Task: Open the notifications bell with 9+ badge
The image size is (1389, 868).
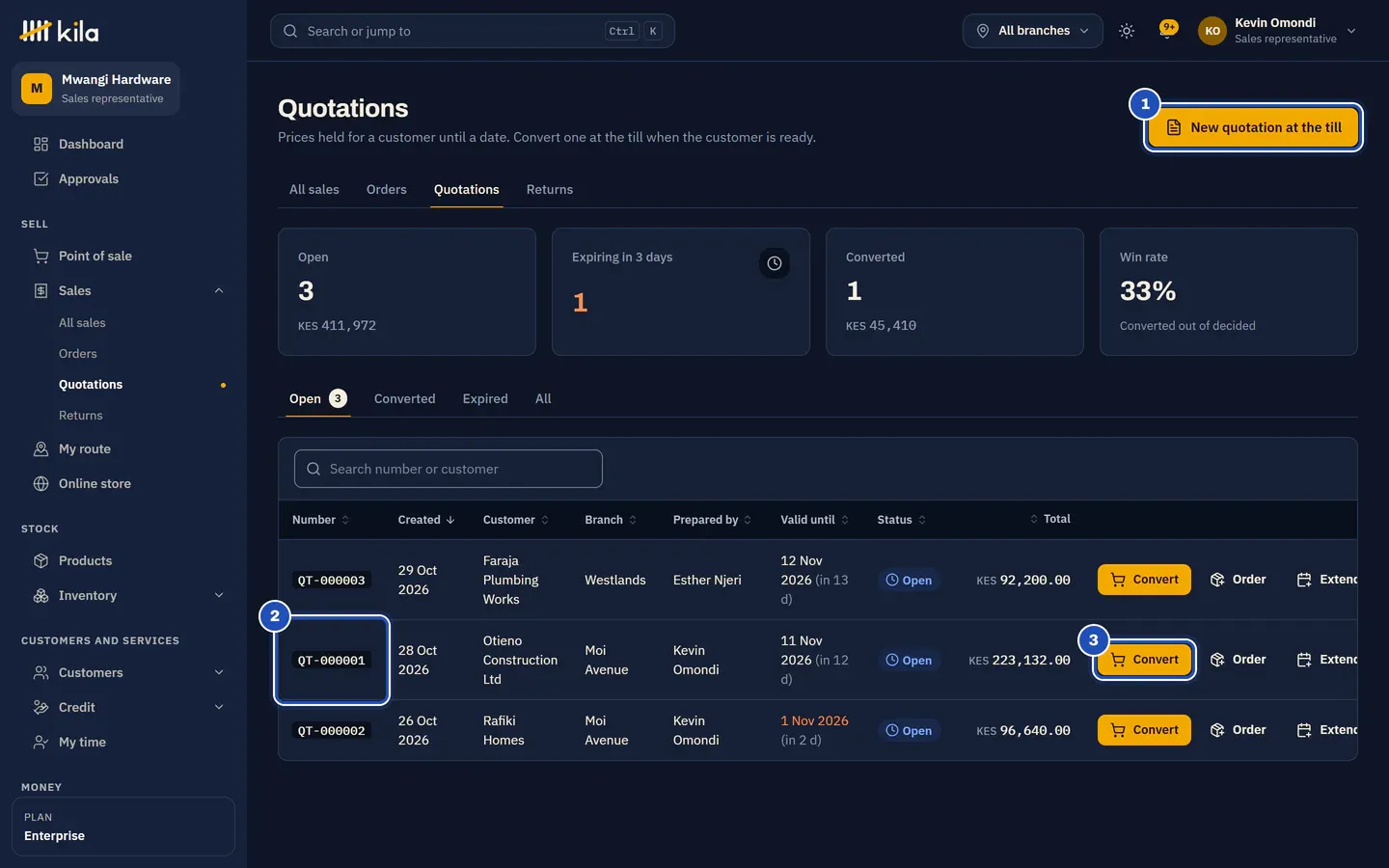Action: pos(1167,31)
